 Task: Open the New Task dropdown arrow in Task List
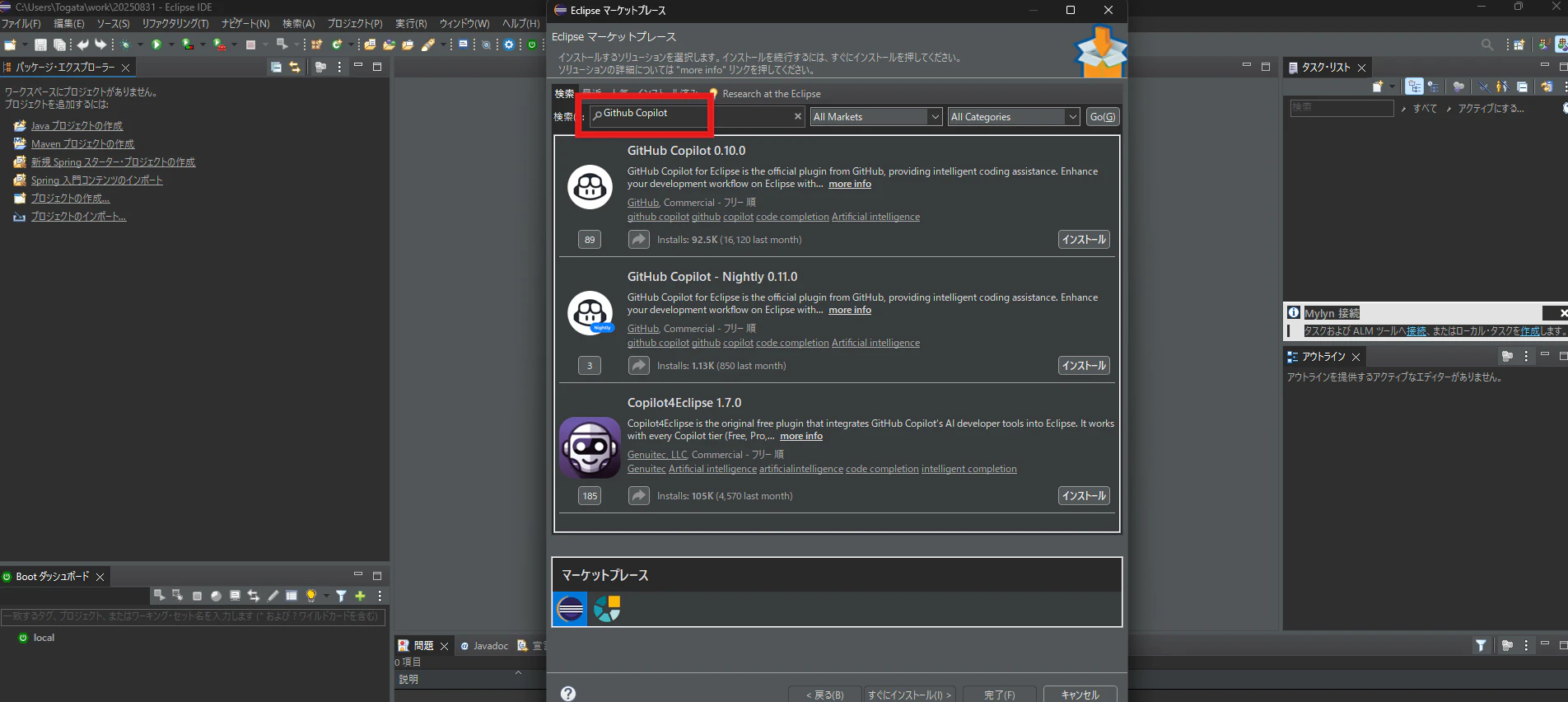(x=1393, y=87)
